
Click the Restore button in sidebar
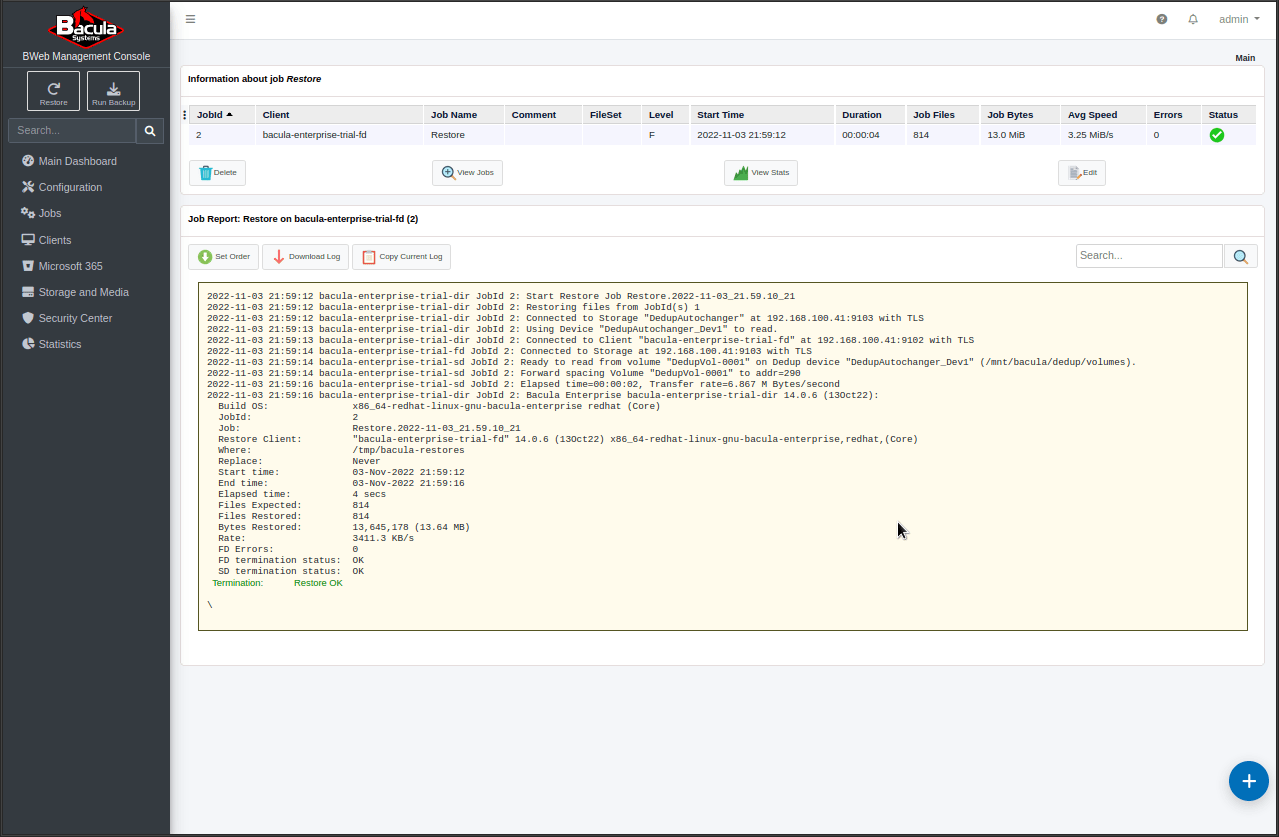tap(54, 91)
